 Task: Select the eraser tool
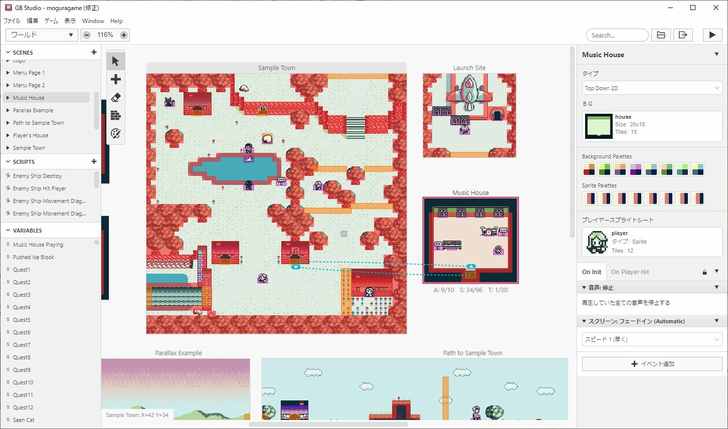pyautogui.click(x=116, y=97)
